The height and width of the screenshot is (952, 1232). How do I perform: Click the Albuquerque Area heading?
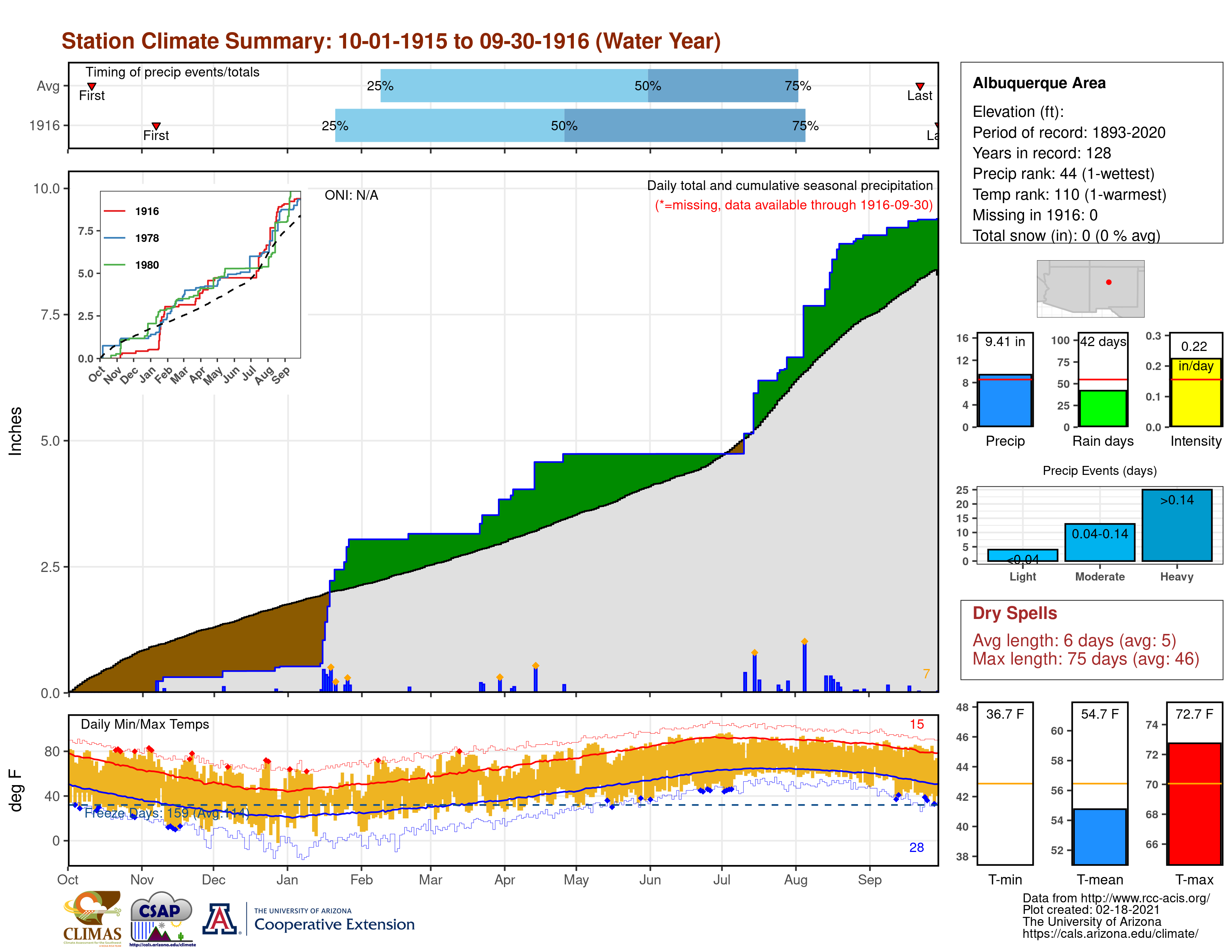tap(1039, 83)
